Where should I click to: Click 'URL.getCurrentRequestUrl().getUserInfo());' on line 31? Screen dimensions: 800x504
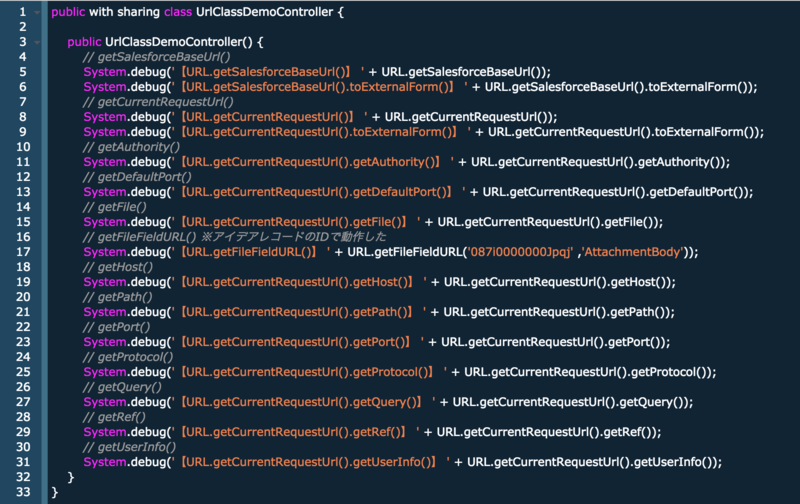594,462
